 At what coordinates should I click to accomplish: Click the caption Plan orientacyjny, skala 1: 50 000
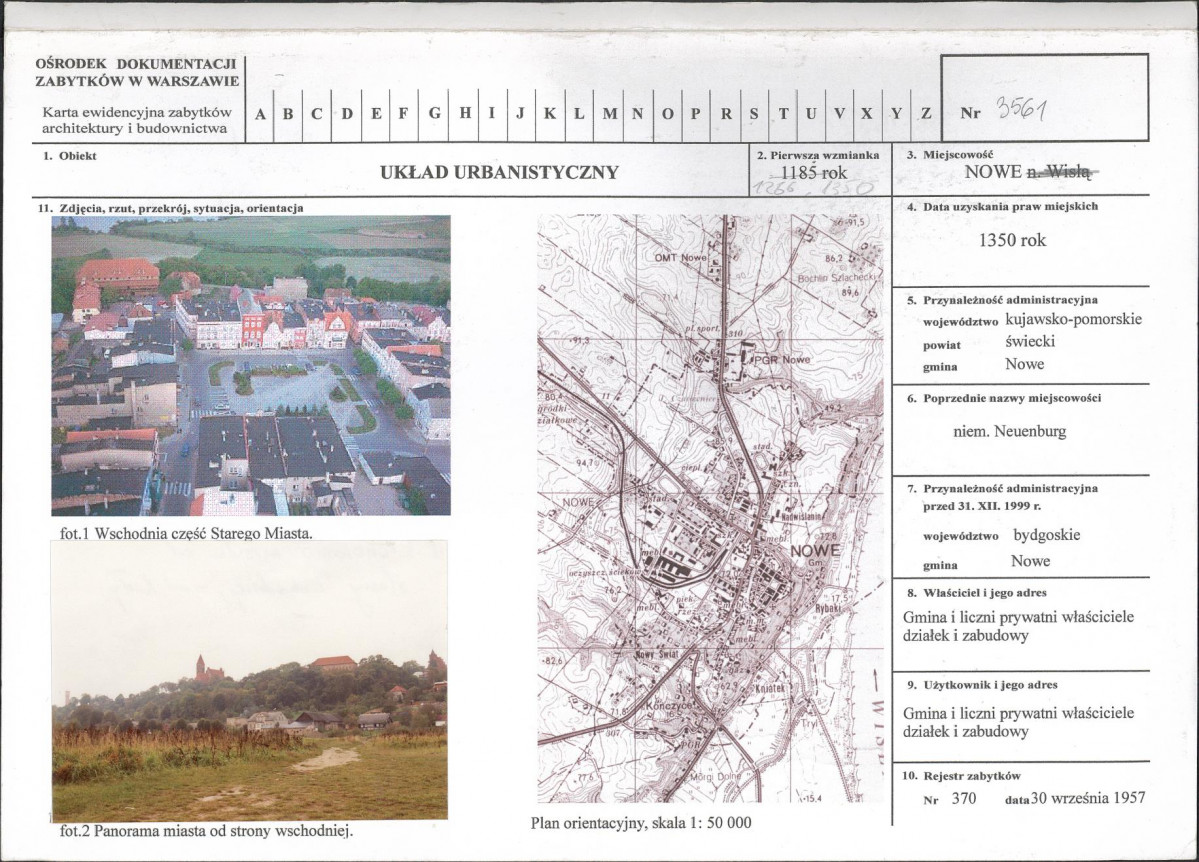click(x=641, y=823)
